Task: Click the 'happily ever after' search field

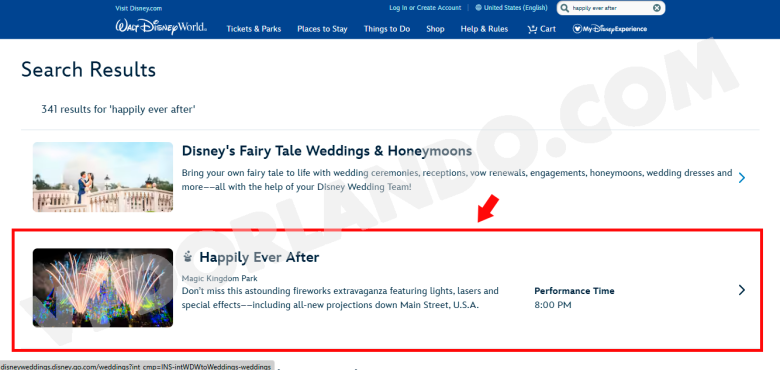Action: click(611, 8)
